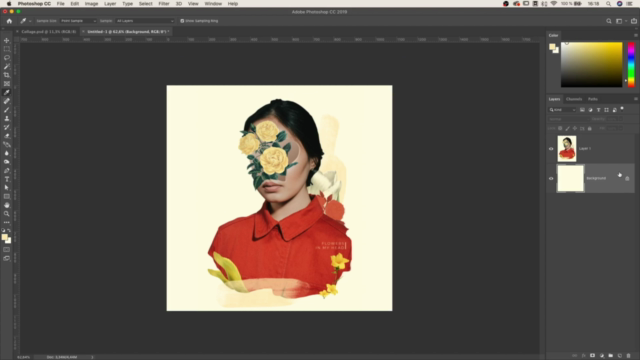The image size is (640, 360).
Task: Select the Frame tool
Action: coord(7,84)
